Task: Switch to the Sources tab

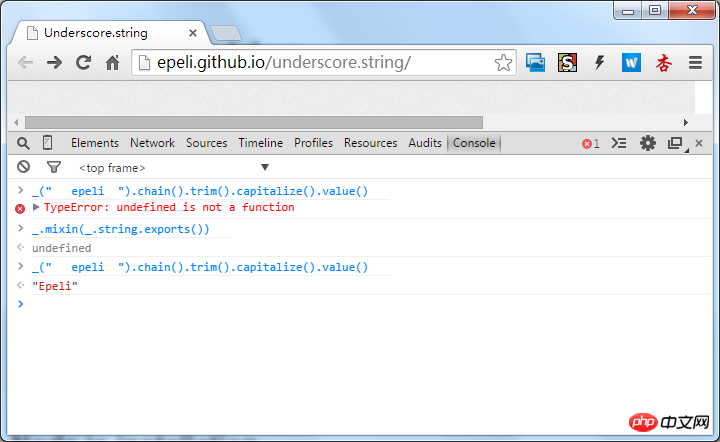Action: click(x=206, y=143)
